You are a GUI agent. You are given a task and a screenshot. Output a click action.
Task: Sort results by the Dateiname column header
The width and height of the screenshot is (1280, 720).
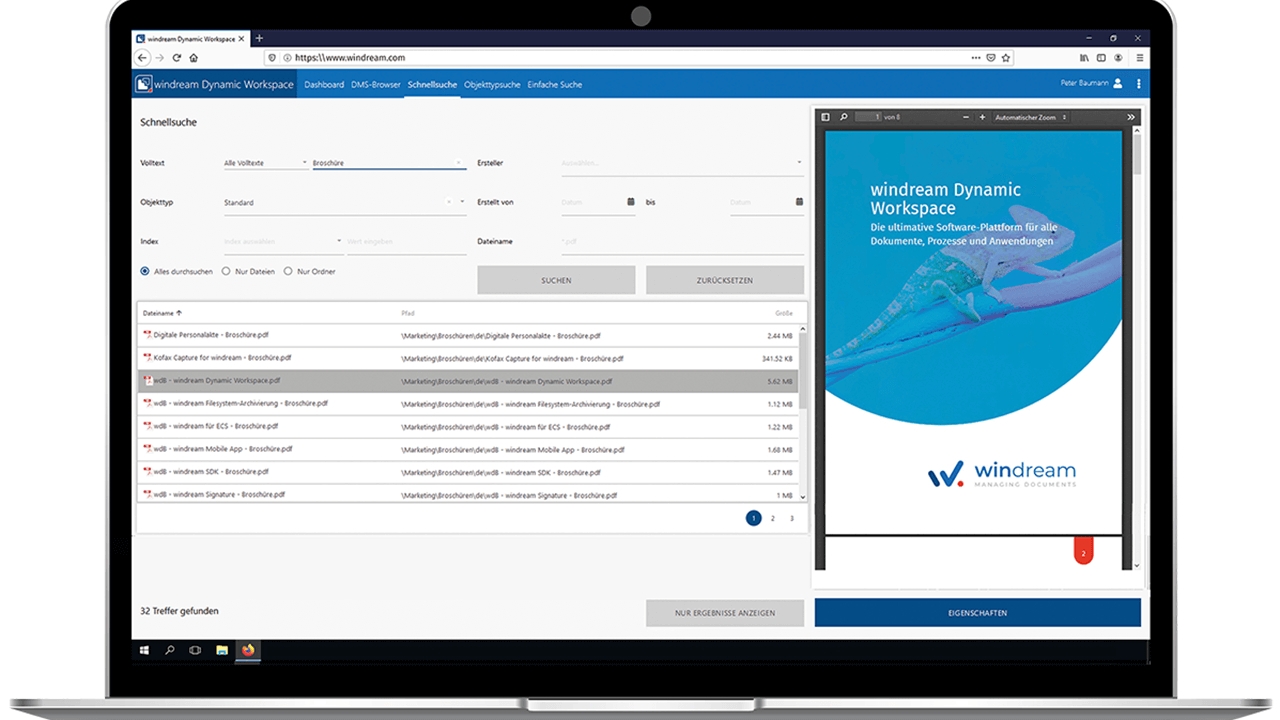162,313
